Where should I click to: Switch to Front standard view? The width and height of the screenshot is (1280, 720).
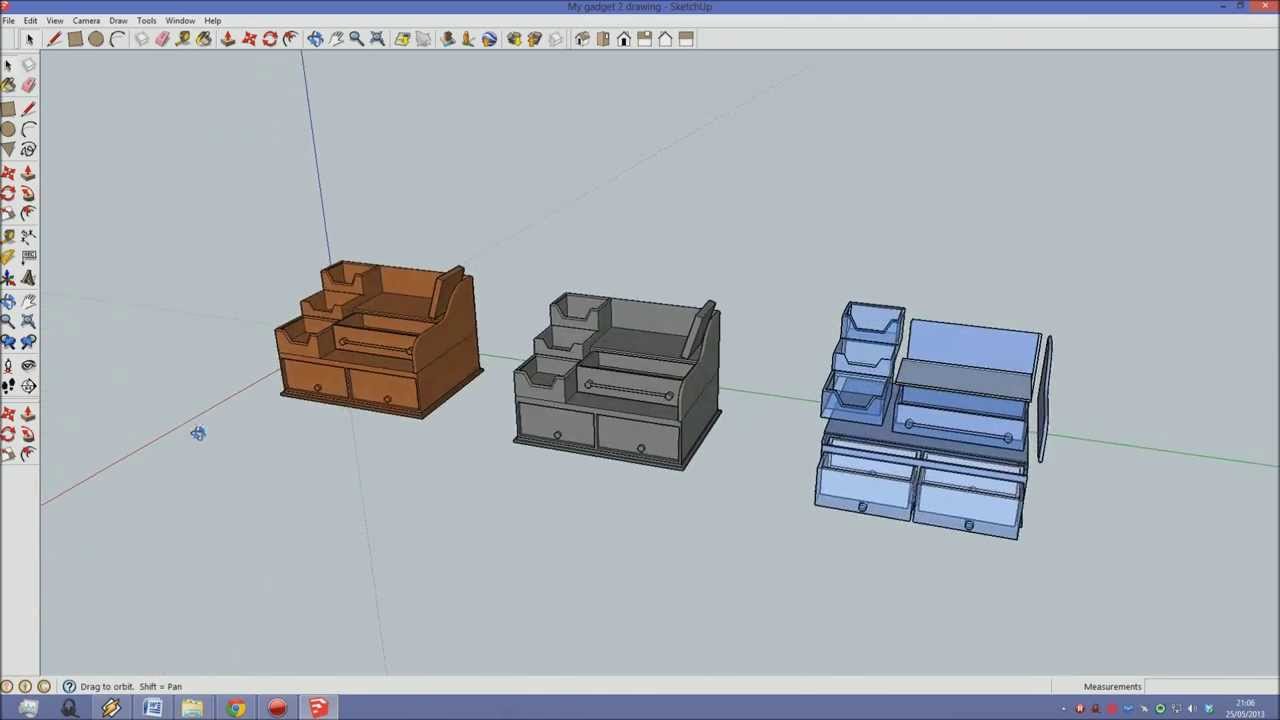(624, 39)
